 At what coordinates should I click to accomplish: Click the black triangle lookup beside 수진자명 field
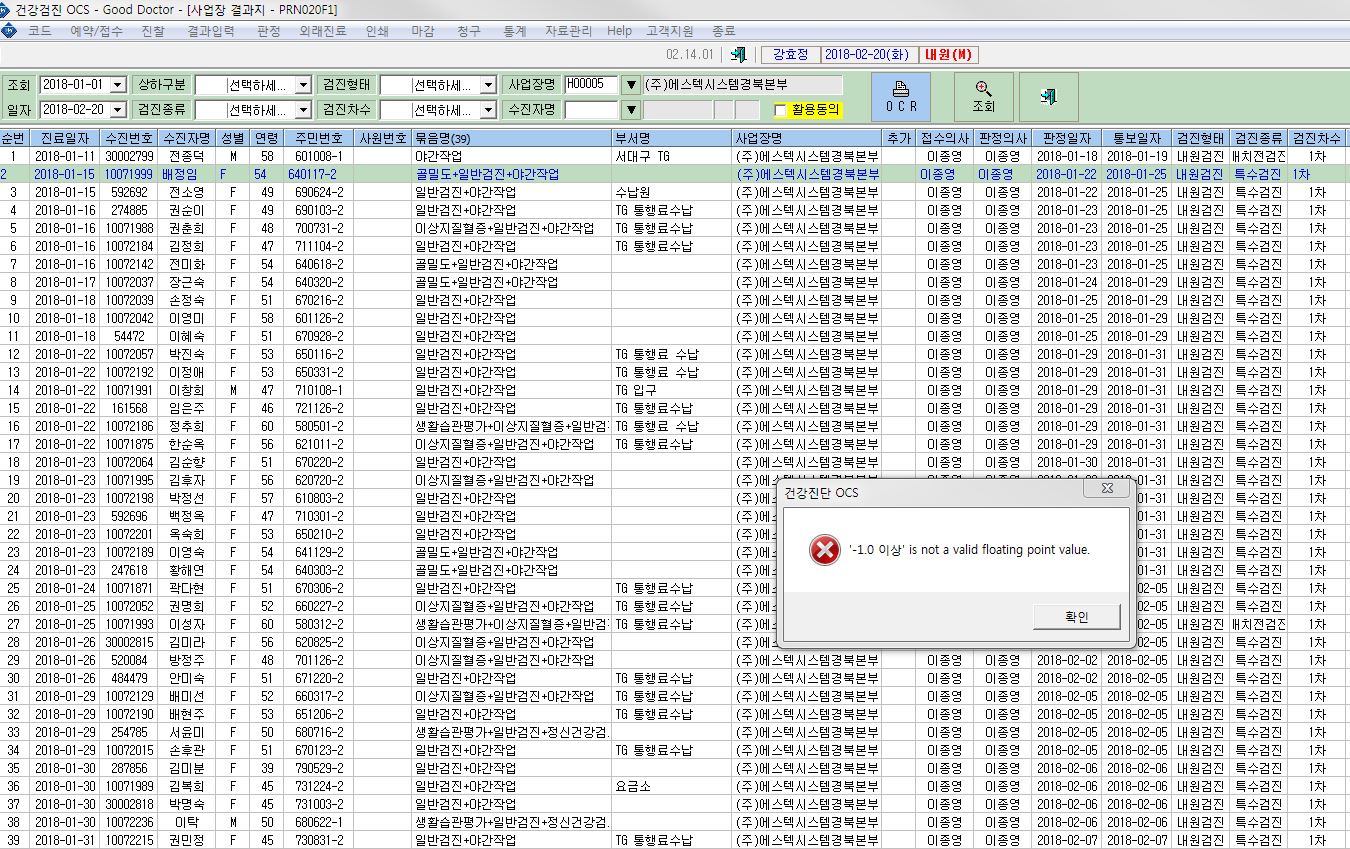[x=631, y=110]
